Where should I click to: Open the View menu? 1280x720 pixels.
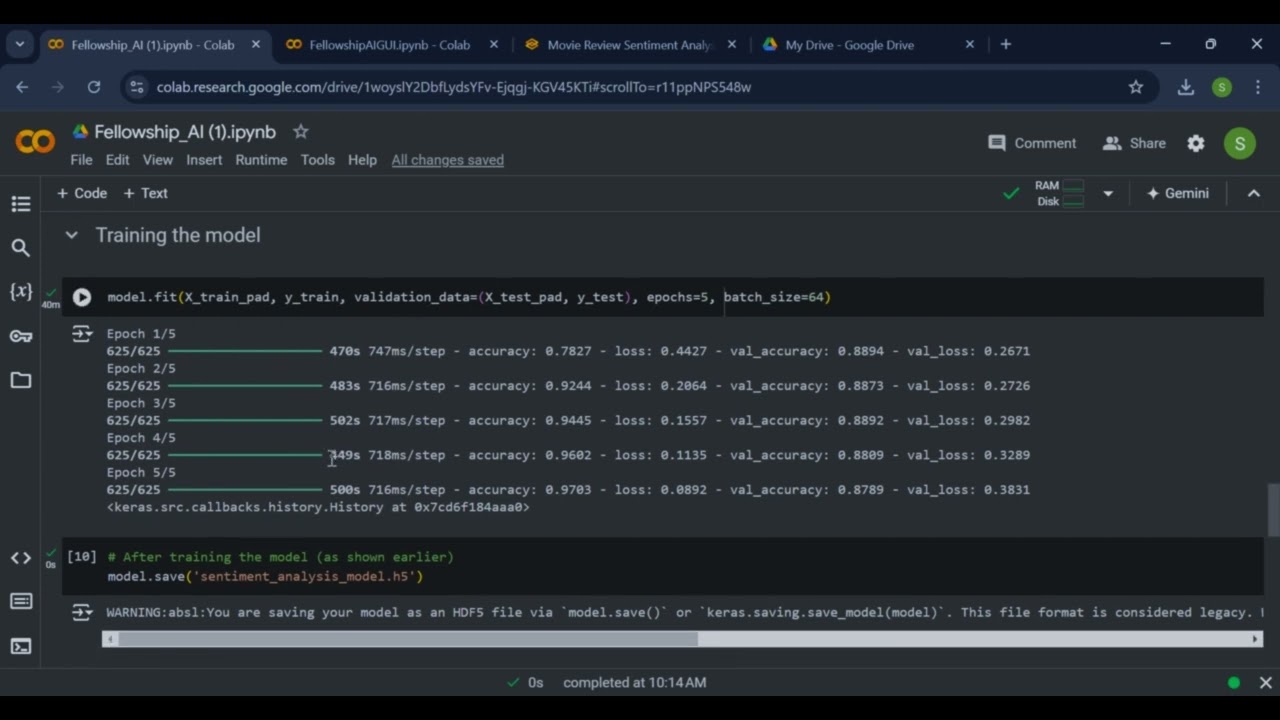click(x=157, y=160)
